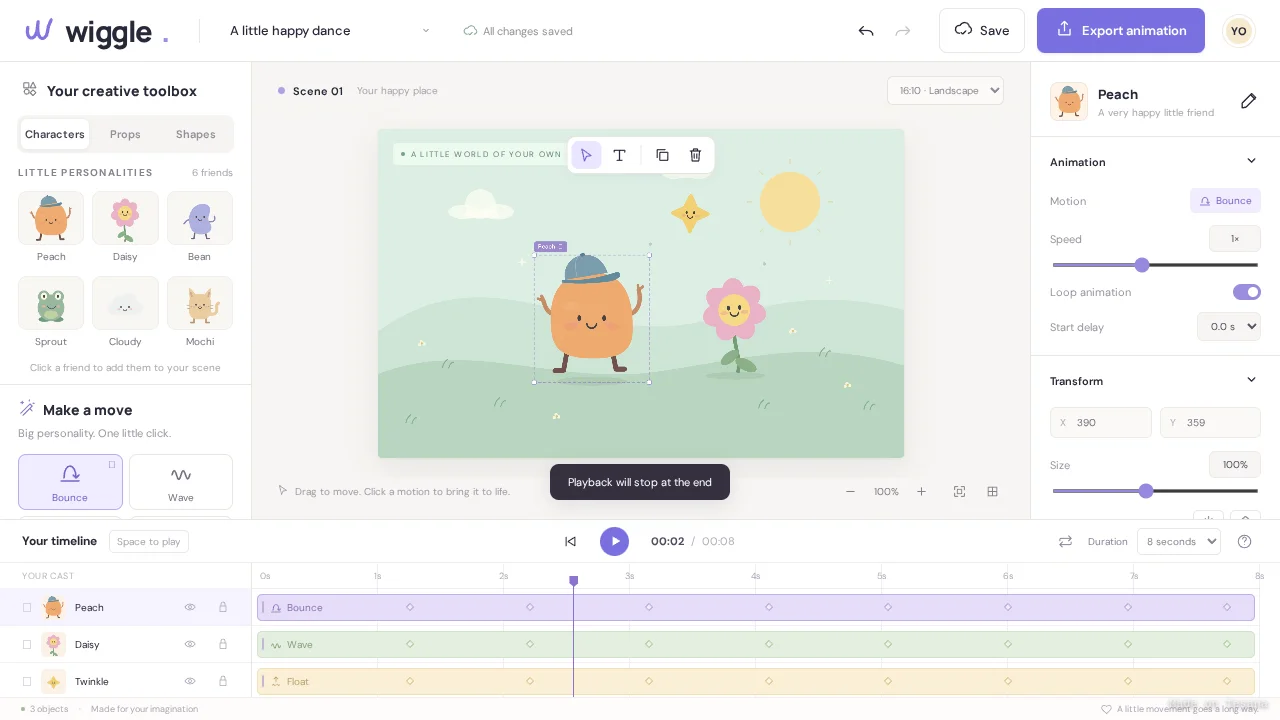Image resolution: width=1280 pixels, height=720 pixels.
Task: Open the Duration 8 seconds dropdown
Action: [1179, 541]
